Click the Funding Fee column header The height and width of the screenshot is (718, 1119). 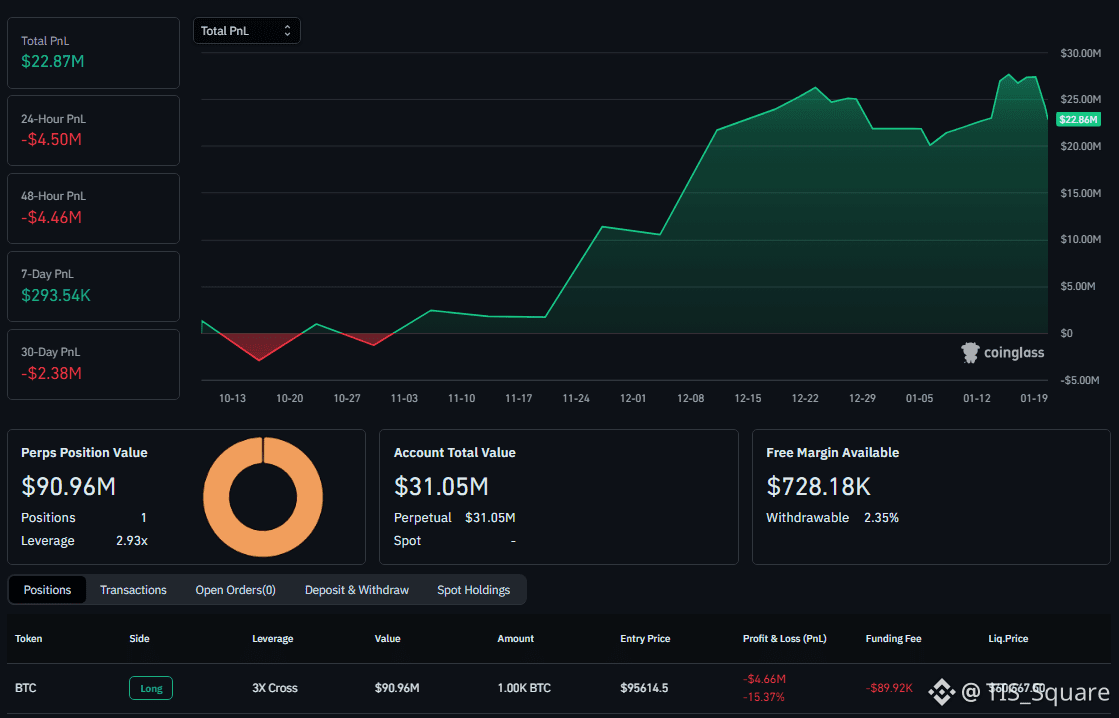click(893, 638)
